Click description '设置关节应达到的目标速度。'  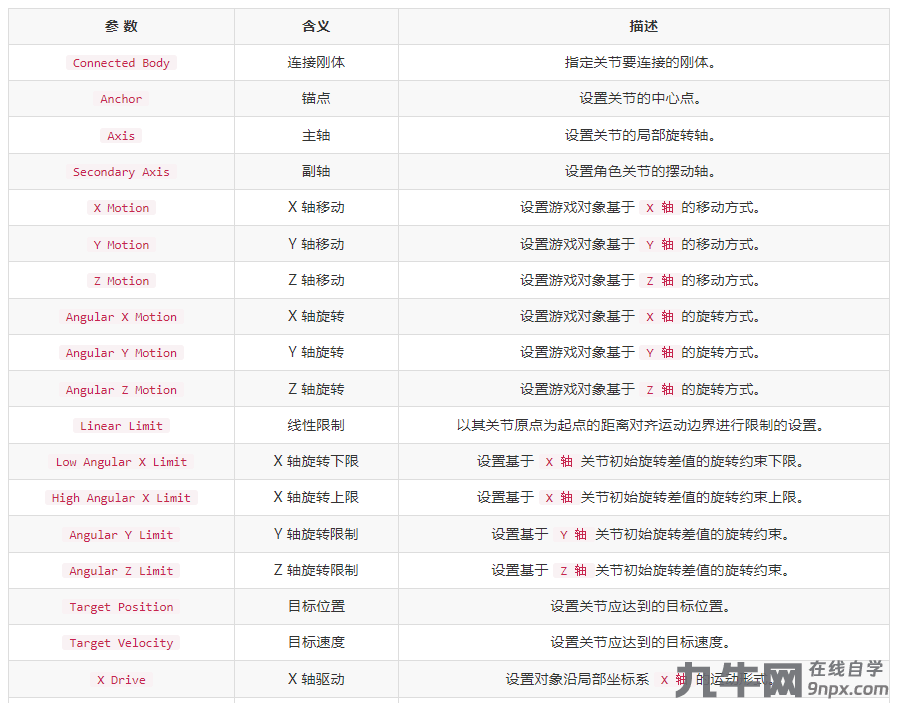click(640, 642)
